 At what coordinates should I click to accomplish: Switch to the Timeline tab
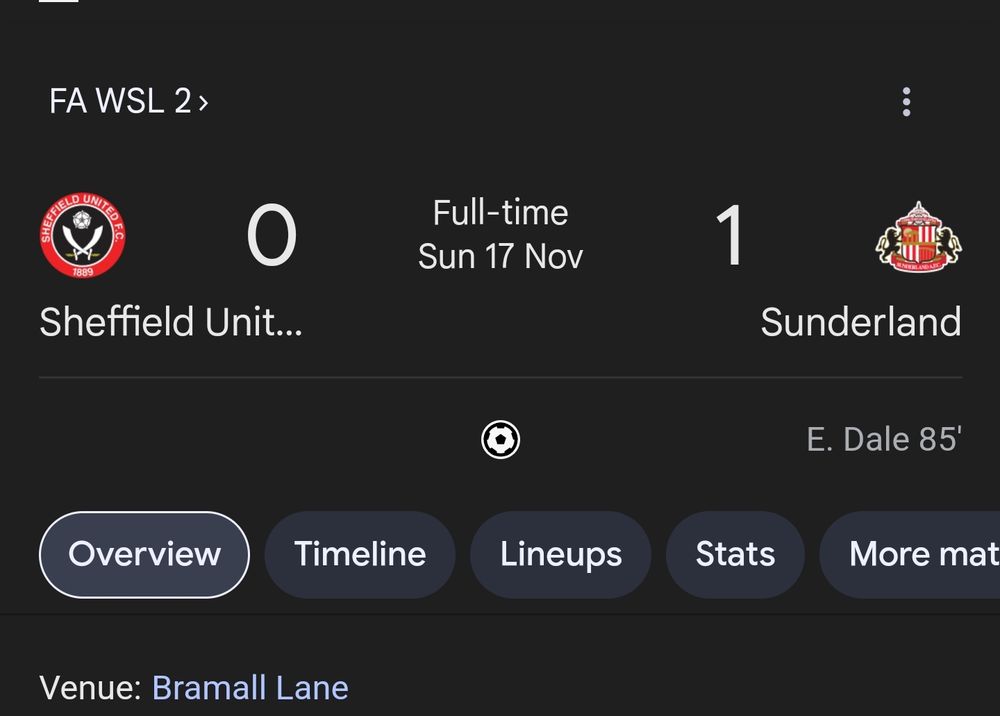pyautogui.click(x=360, y=554)
